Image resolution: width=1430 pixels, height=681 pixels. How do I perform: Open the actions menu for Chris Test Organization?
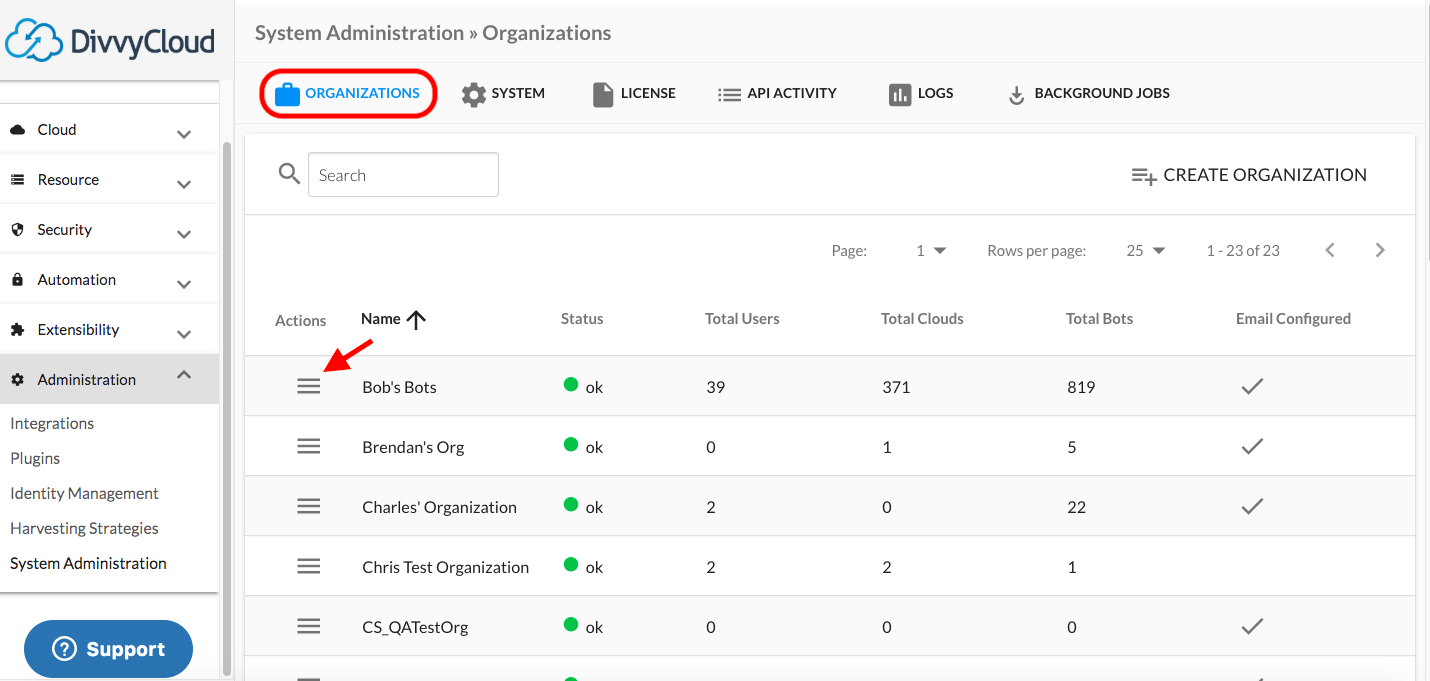[309, 566]
